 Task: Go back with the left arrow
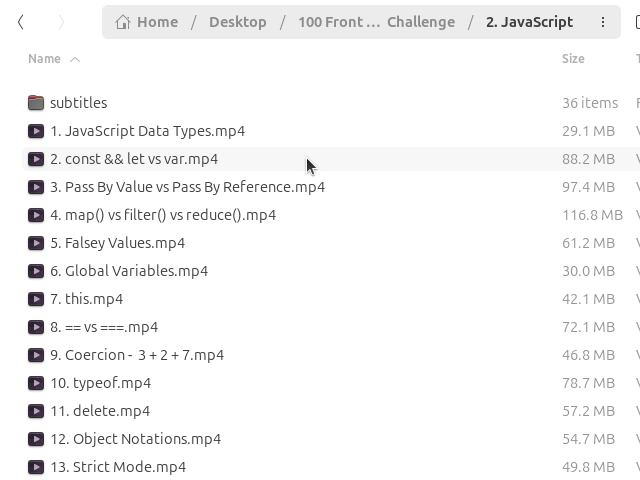21,22
